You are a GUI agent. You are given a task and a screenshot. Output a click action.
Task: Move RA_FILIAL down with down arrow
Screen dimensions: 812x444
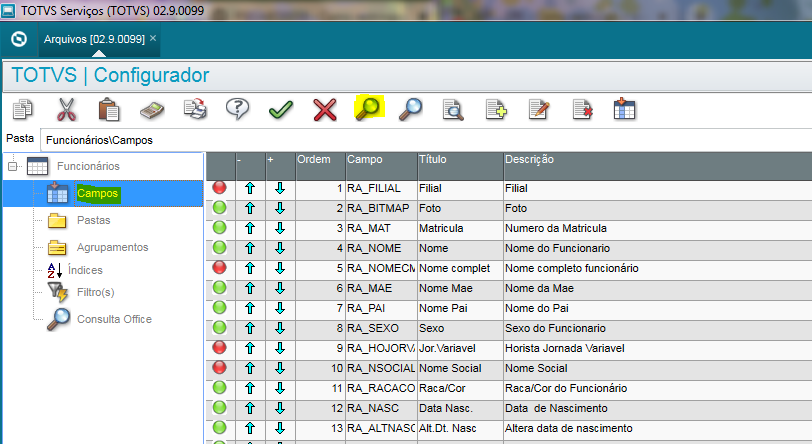pyautogui.click(x=280, y=188)
